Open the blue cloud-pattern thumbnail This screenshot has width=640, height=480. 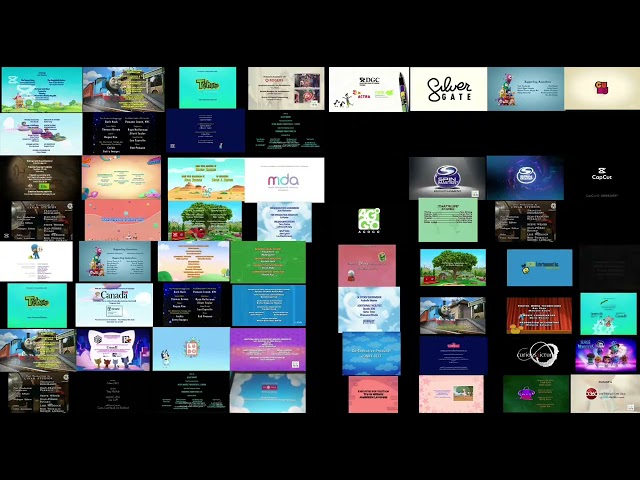pos(371,354)
